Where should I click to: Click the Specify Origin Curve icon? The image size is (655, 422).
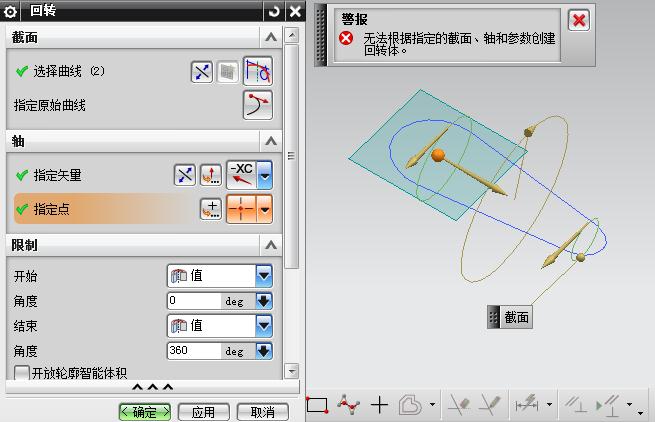click(x=258, y=105)
